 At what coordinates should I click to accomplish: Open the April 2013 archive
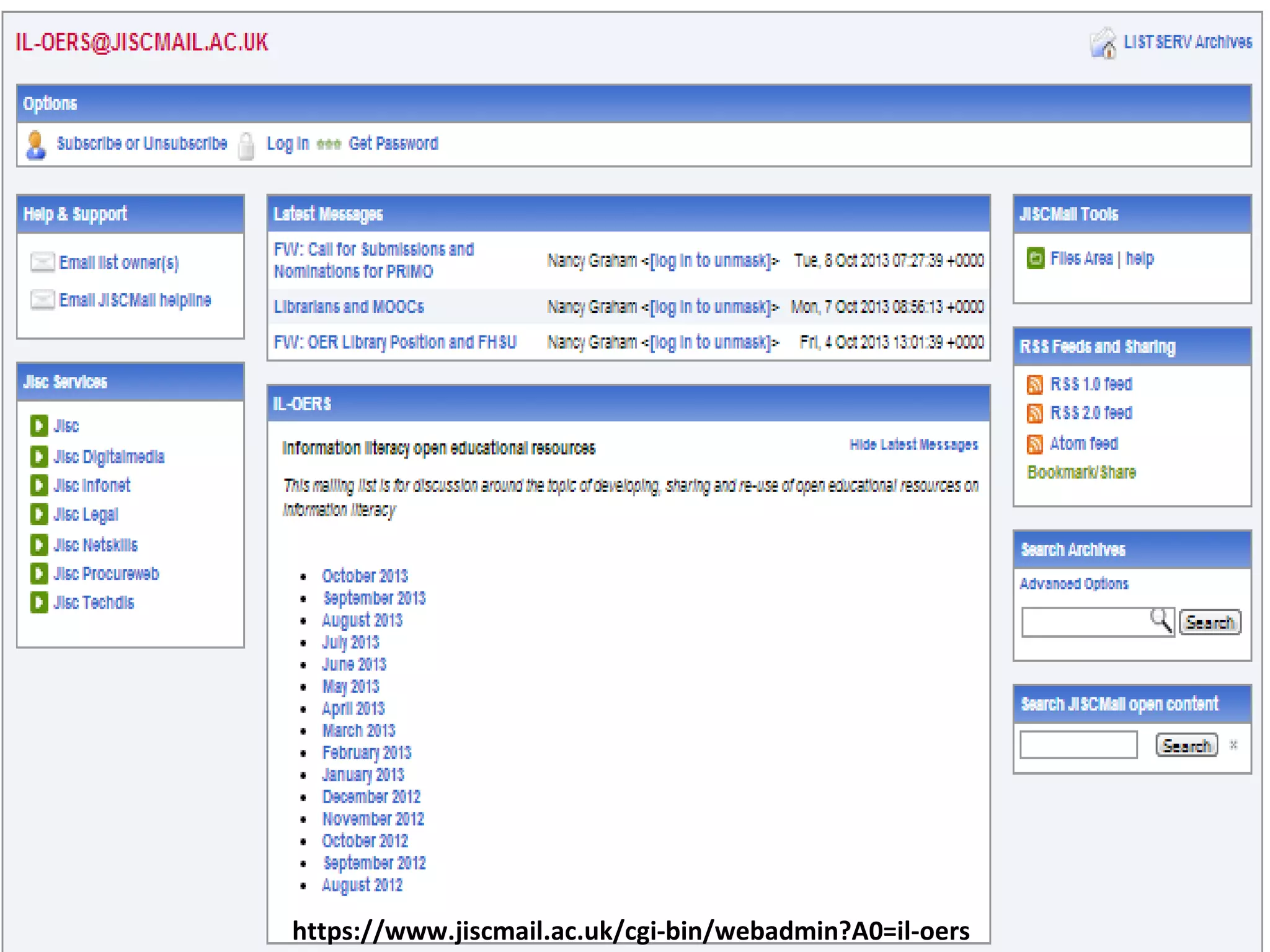[353, 708]
